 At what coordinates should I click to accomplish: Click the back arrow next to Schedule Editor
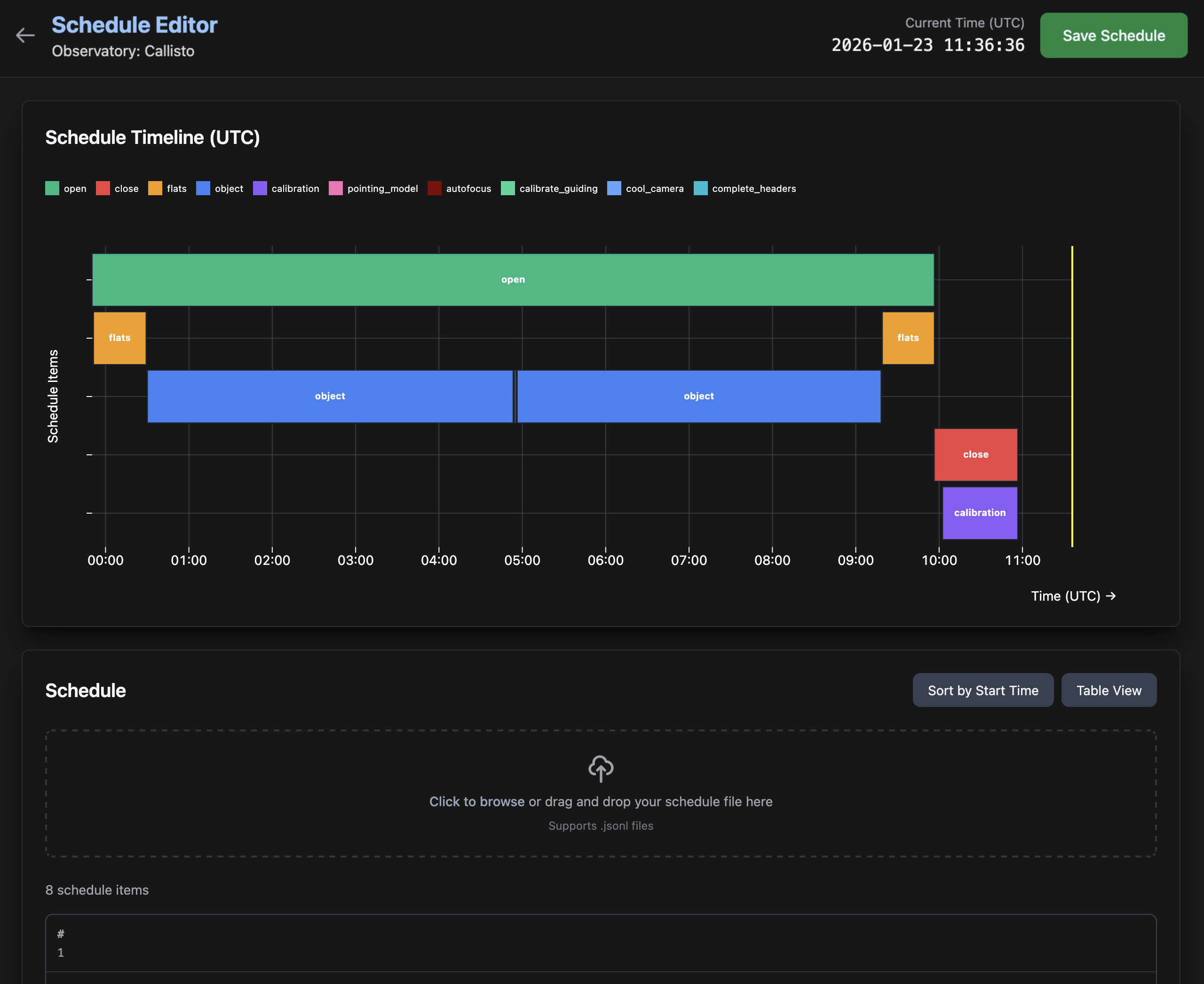(x=25, y=35)
